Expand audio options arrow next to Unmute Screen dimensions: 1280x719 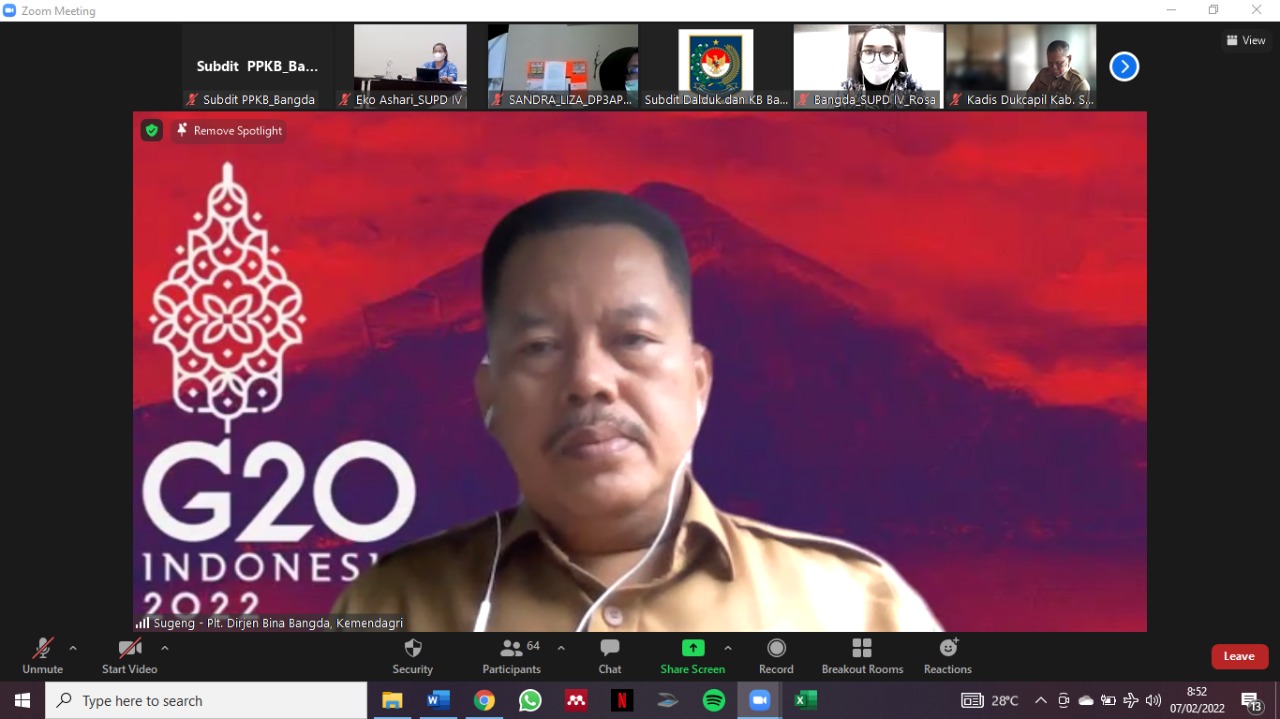[x=73, y=648]
